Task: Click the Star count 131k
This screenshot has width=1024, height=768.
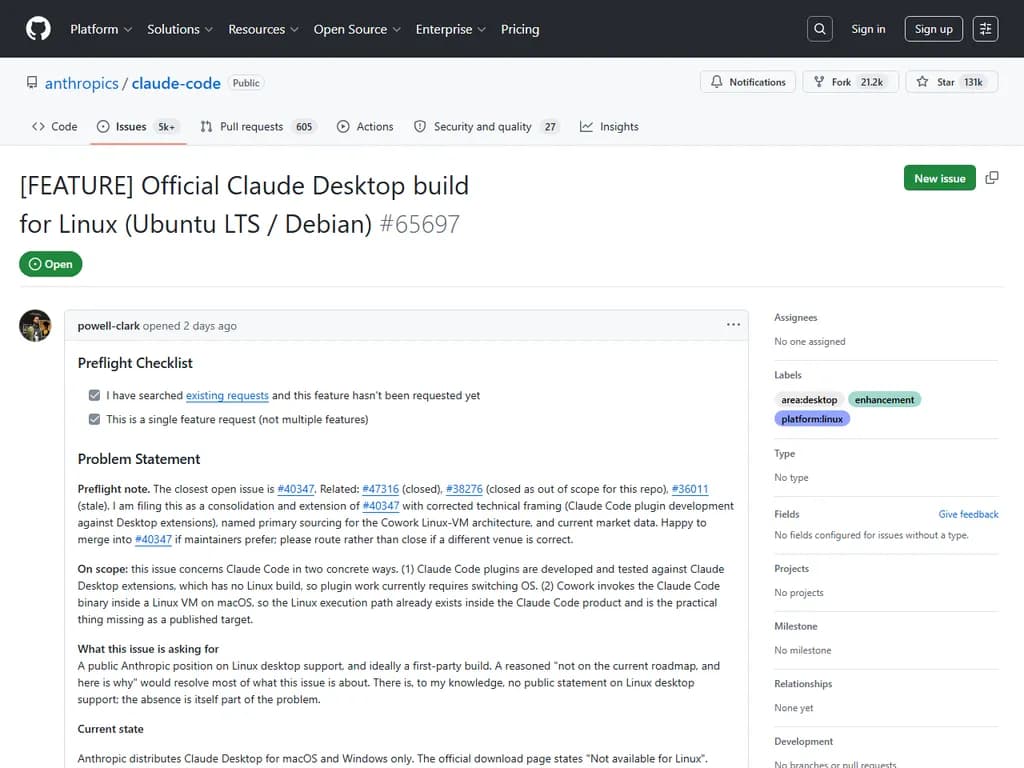Action: [x=973, y=82]
